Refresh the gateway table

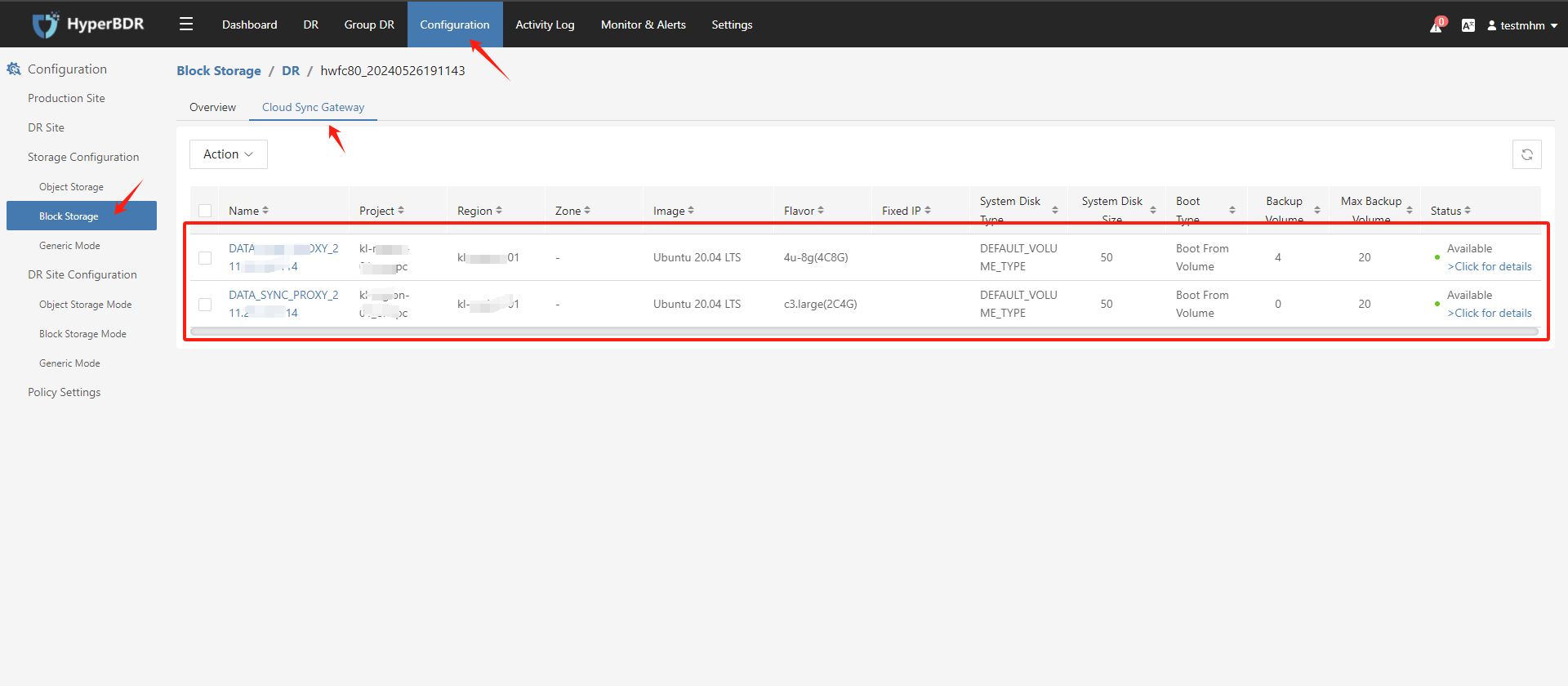[x=1526, y=154]
